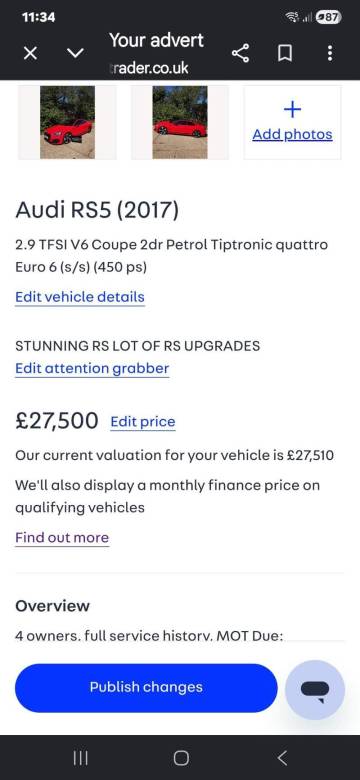Bookmark this page using bookmark icon

tap(285, 53)
